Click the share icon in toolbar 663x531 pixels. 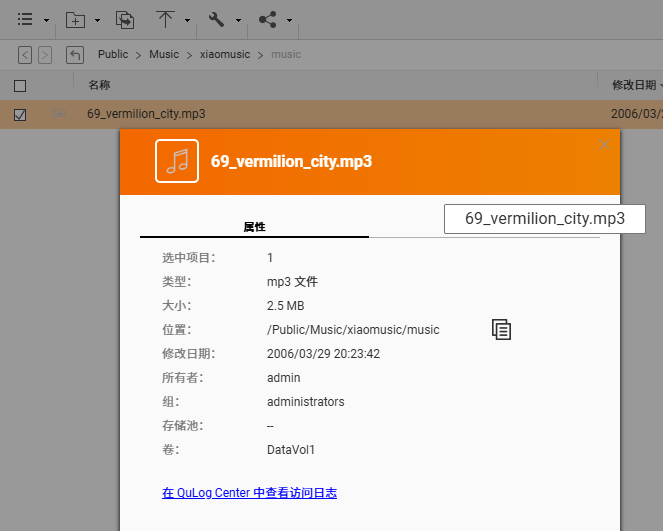click(x=267, y=19)
